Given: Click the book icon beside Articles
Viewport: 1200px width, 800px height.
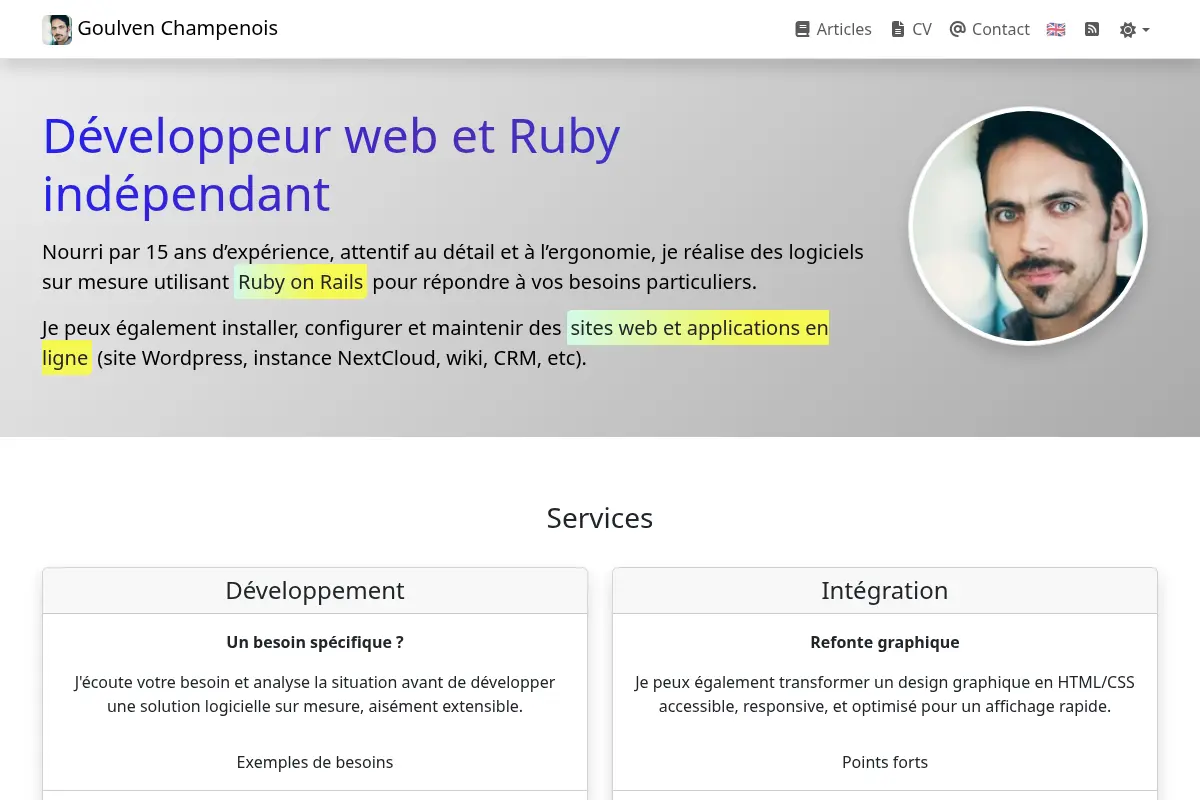Looking at the screenshot, I should coord(802,30).
